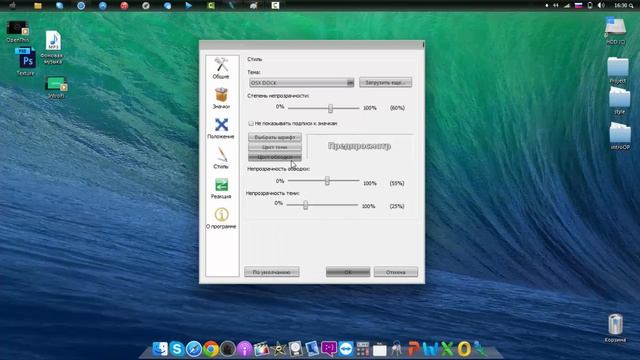Viewport: 640px width, 360px height.
Task: Launch PowerPoint from the dock
Action: tap(413, 349)
